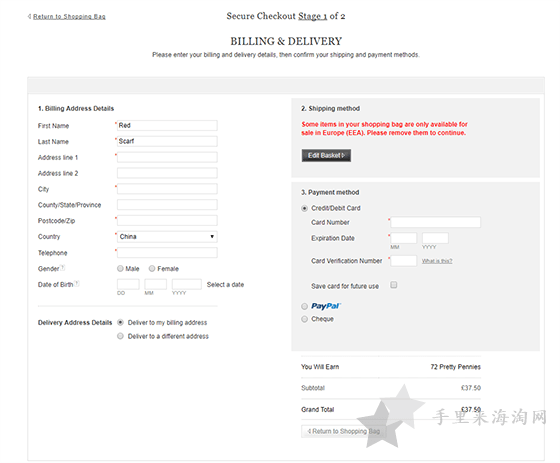Click the PayPal logo
This screenshot has height=463, width=560.
point(326,306)
